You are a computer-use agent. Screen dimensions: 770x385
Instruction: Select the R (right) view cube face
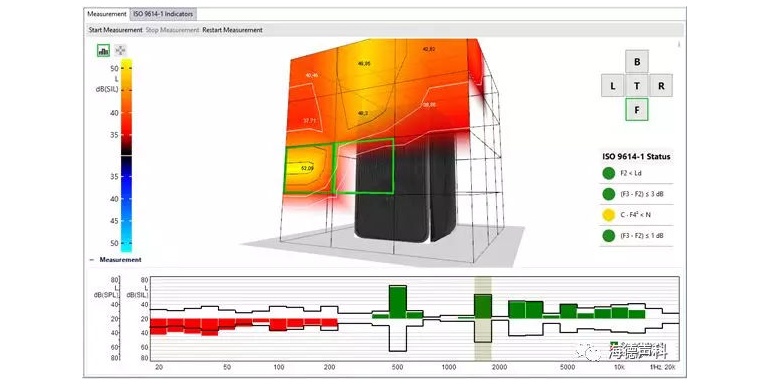pyautogui.click(x=661, y=86)
